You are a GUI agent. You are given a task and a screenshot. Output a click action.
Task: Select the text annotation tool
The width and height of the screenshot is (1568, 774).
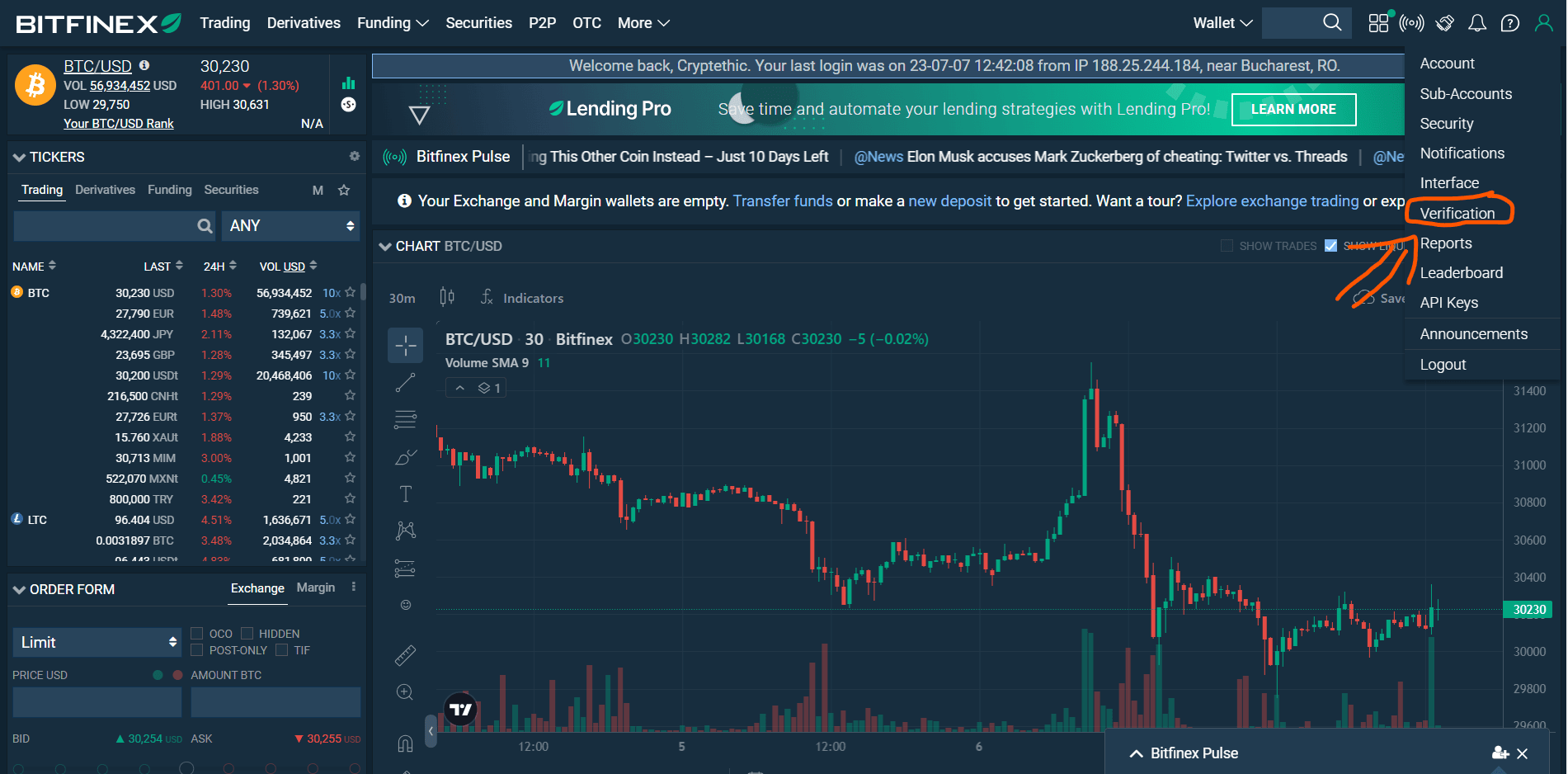[x=405, y=493]
